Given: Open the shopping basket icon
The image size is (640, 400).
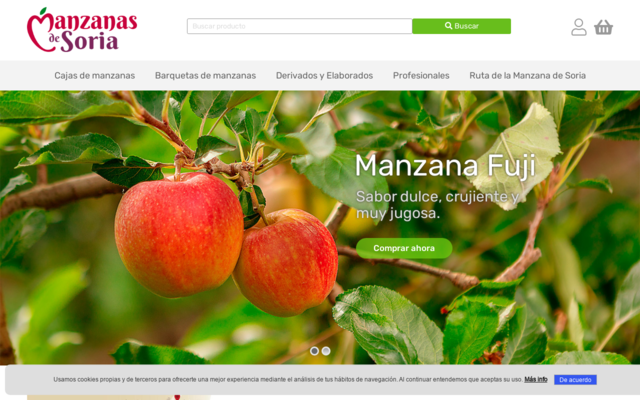Looking at the screenshot, I should (x=603, y=27).
